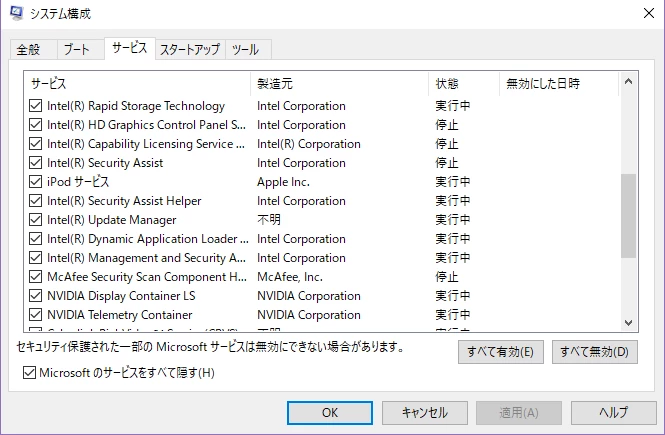665x435 pixels.
Task: Select the Apple Inc. manufacturer cell
Action: 283,182
